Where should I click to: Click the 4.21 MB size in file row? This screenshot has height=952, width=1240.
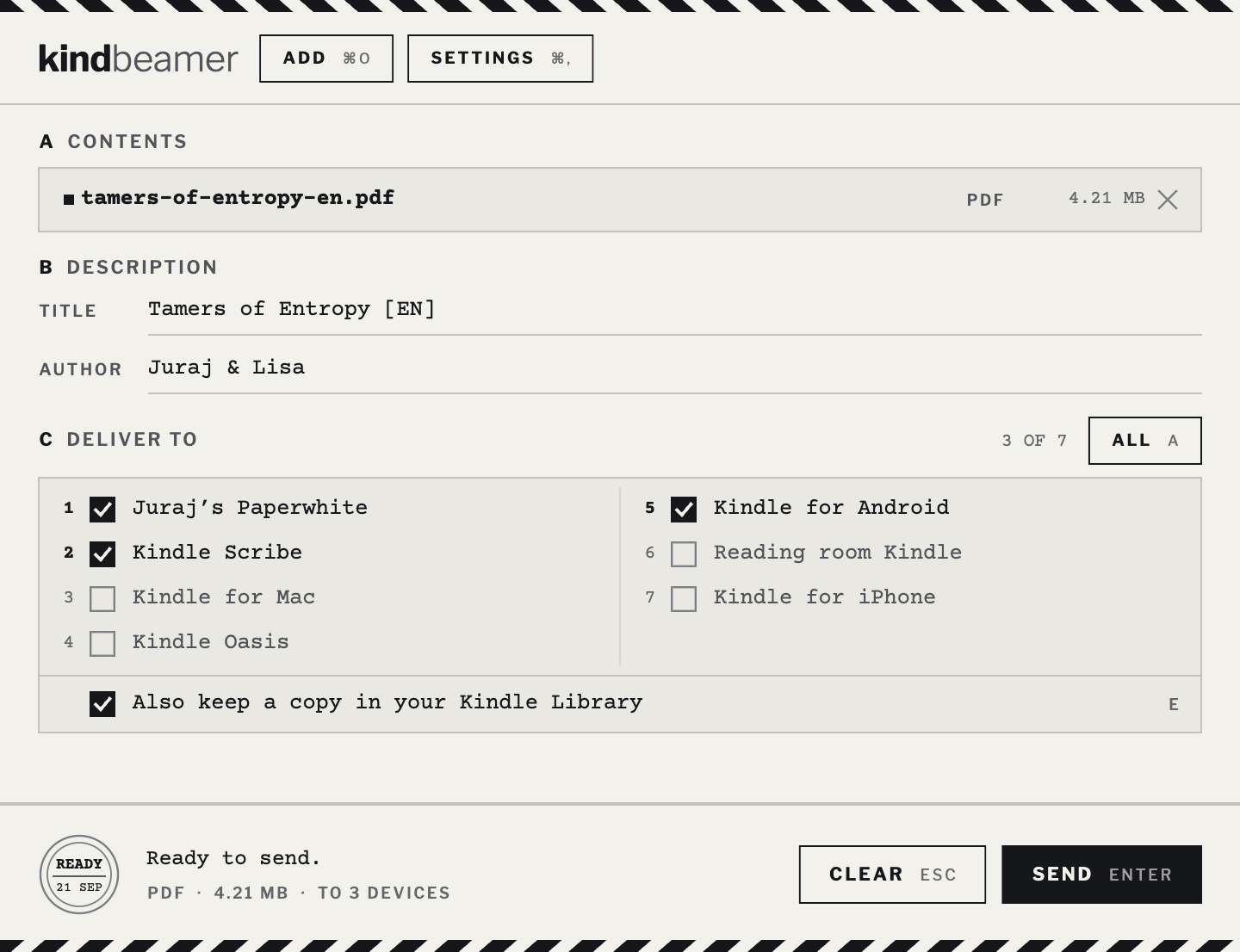pyautogui.click(x=1107, y=198)
